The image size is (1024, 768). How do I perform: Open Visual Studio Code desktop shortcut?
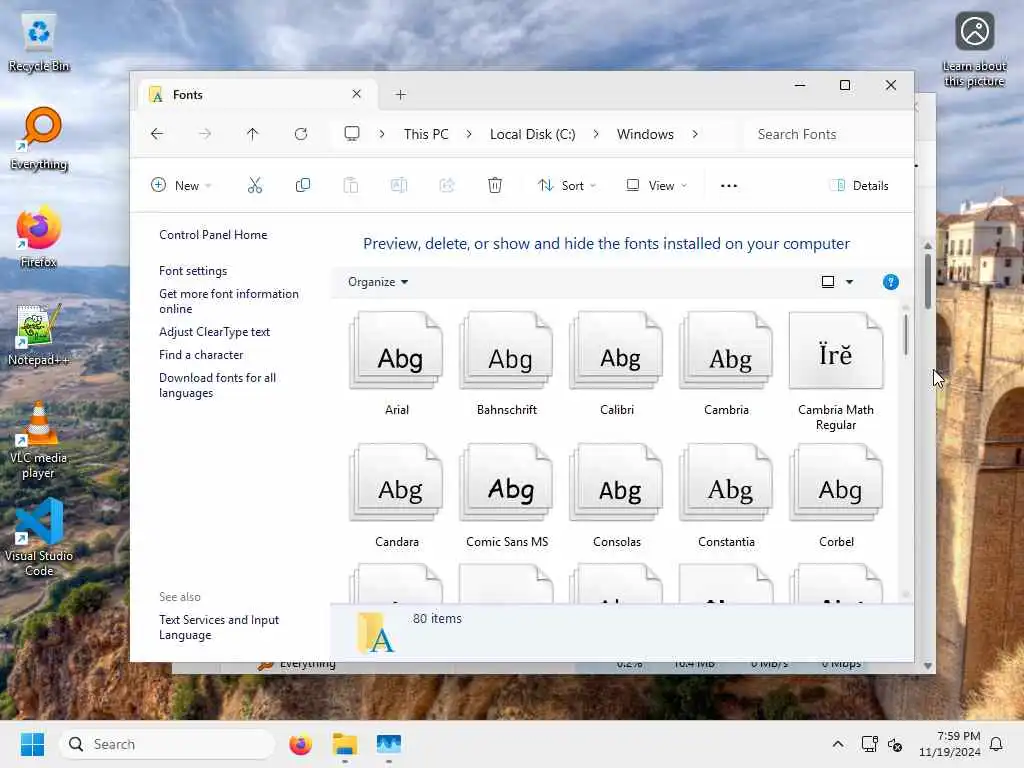pyautogui.click(x=39, y=537)
